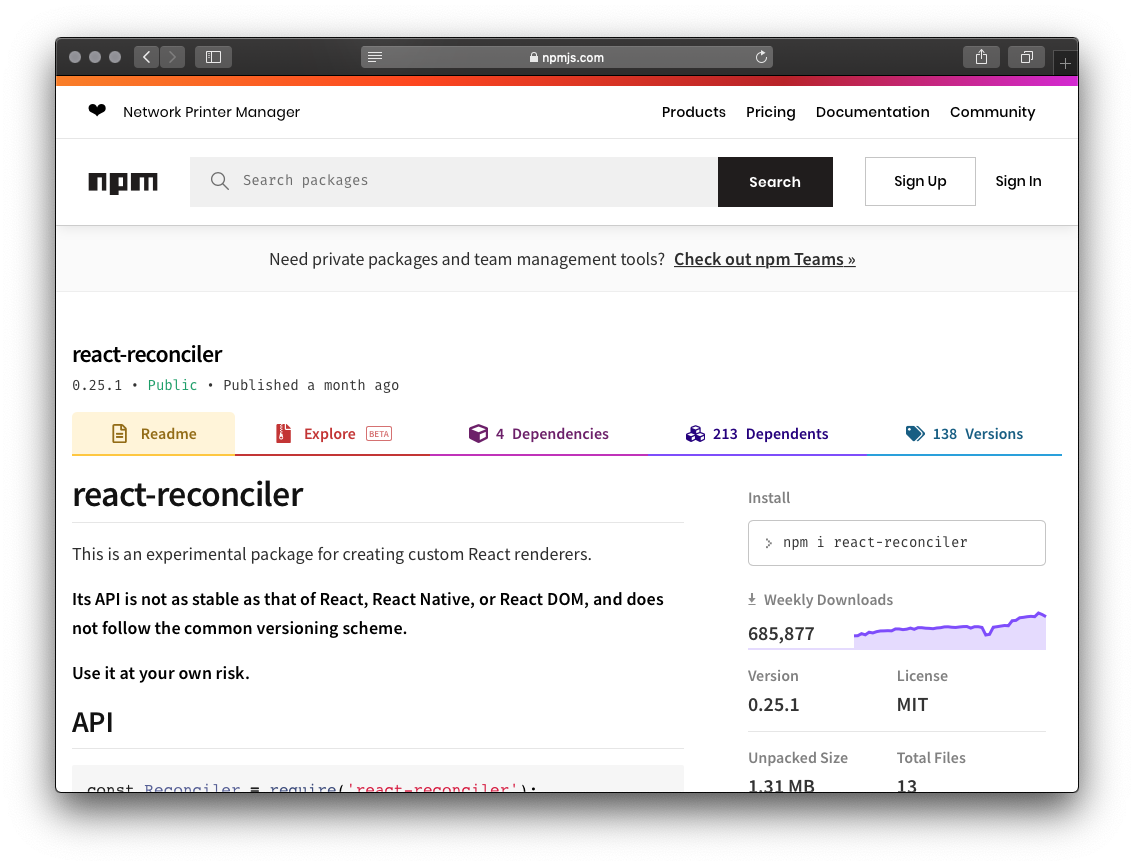
Task: Open the Products menu
Action: [694, 112]
